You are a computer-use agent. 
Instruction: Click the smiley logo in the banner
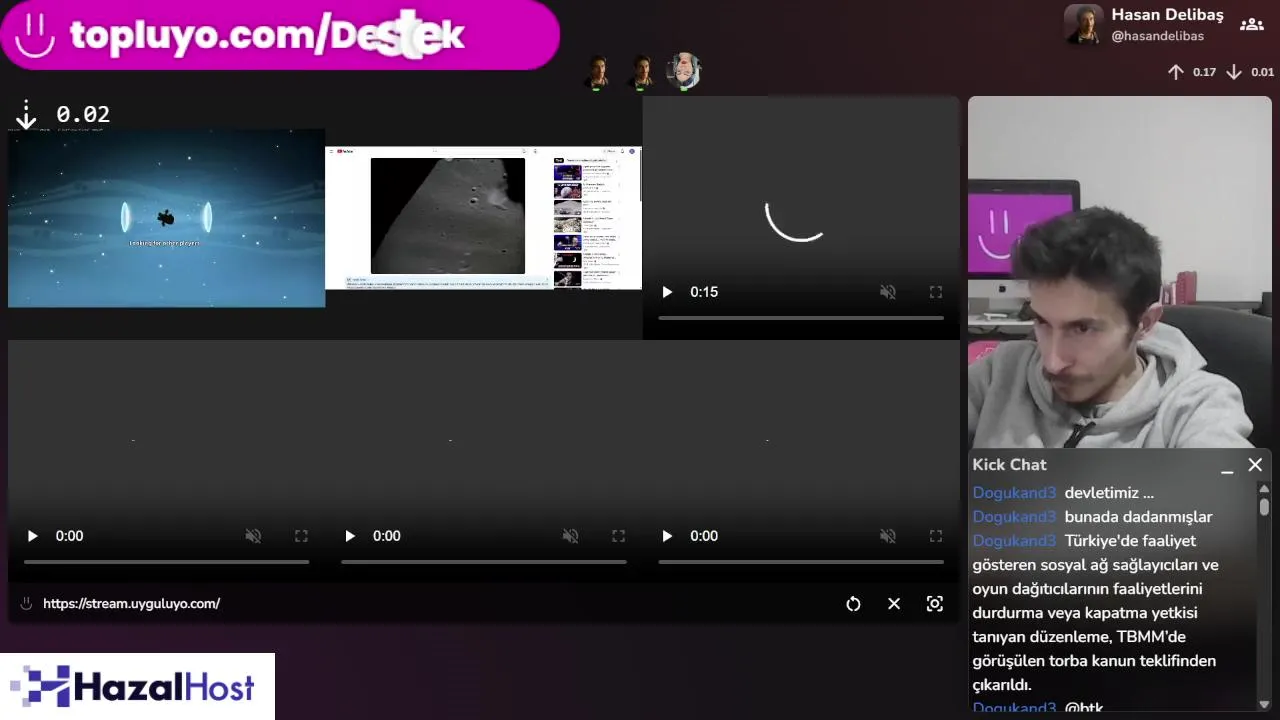tap(35, 33)
